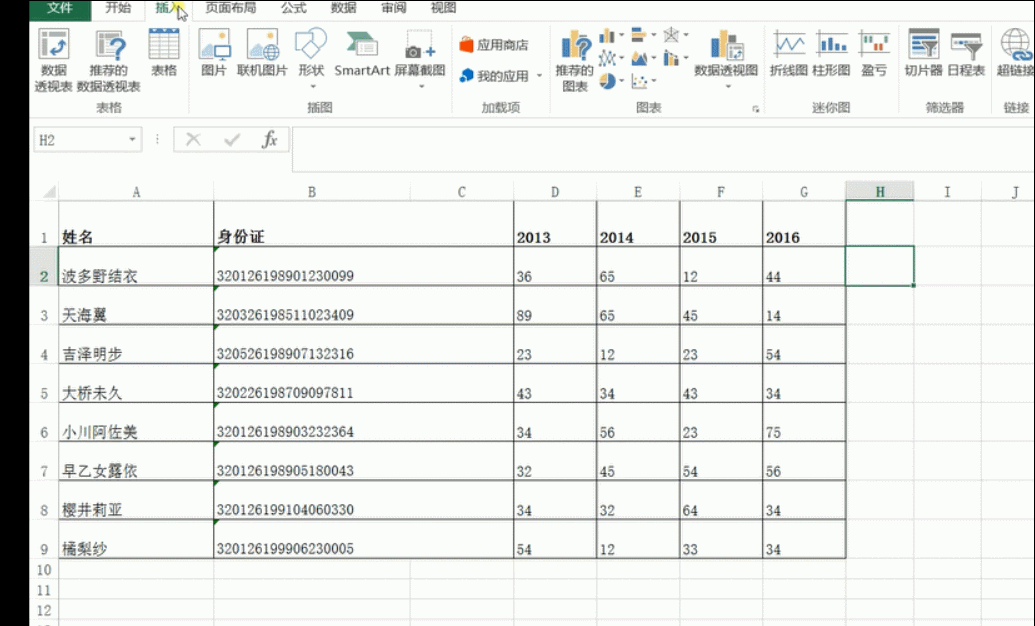Image resolution: width=1035 pixels, height=626 pixels.
Task: Insert a line chart from the Charts group
Action: 607,58
